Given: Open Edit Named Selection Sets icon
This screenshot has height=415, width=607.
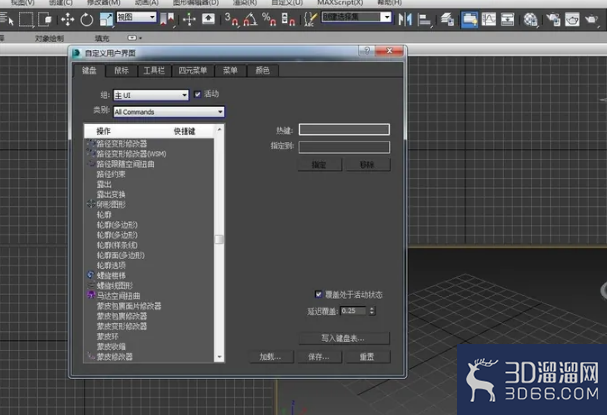Looking at the screenshot, I should click(310, 19).
